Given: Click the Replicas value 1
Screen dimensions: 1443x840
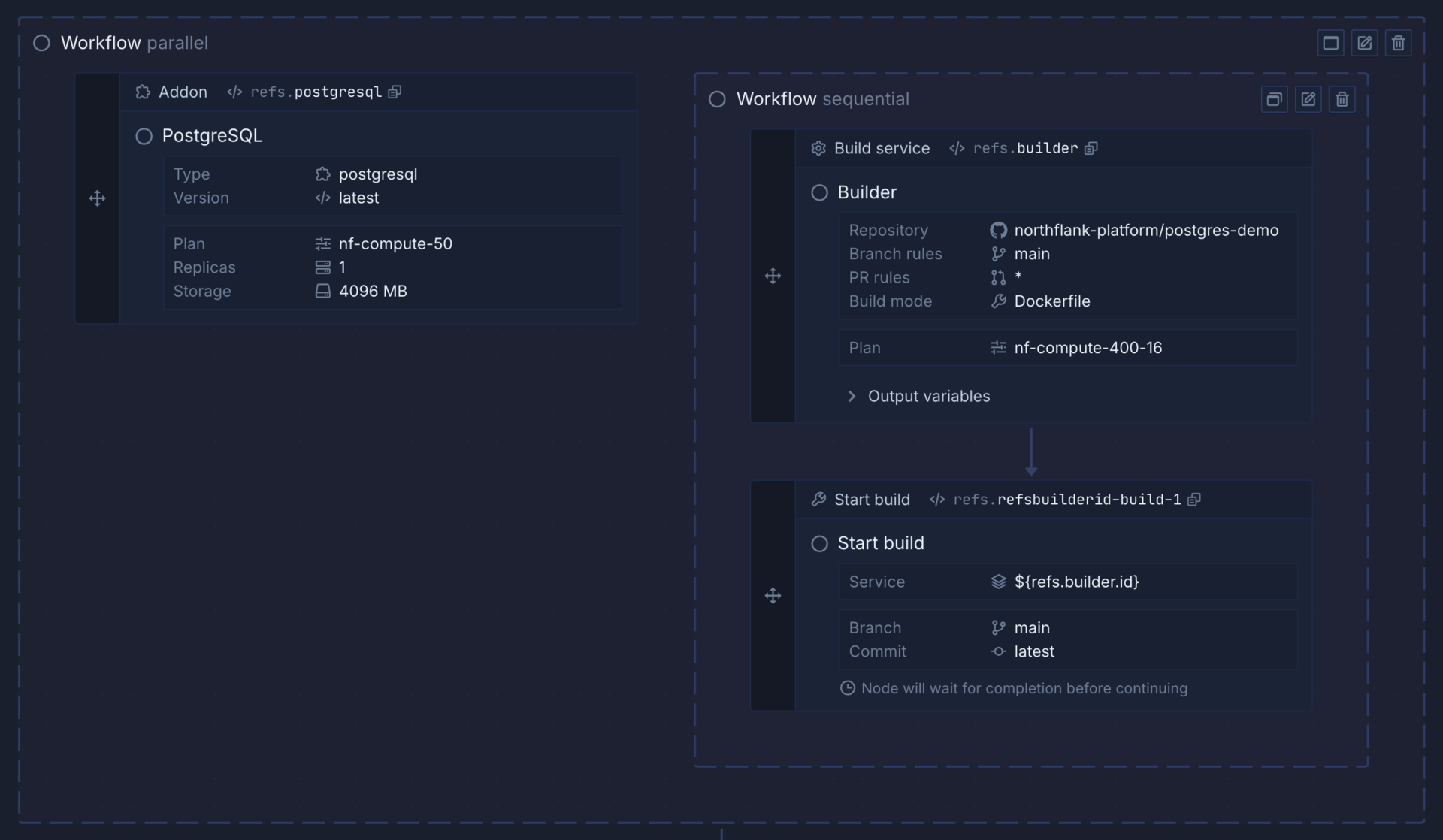Looking at the screenshot, I should pos(342,267).
